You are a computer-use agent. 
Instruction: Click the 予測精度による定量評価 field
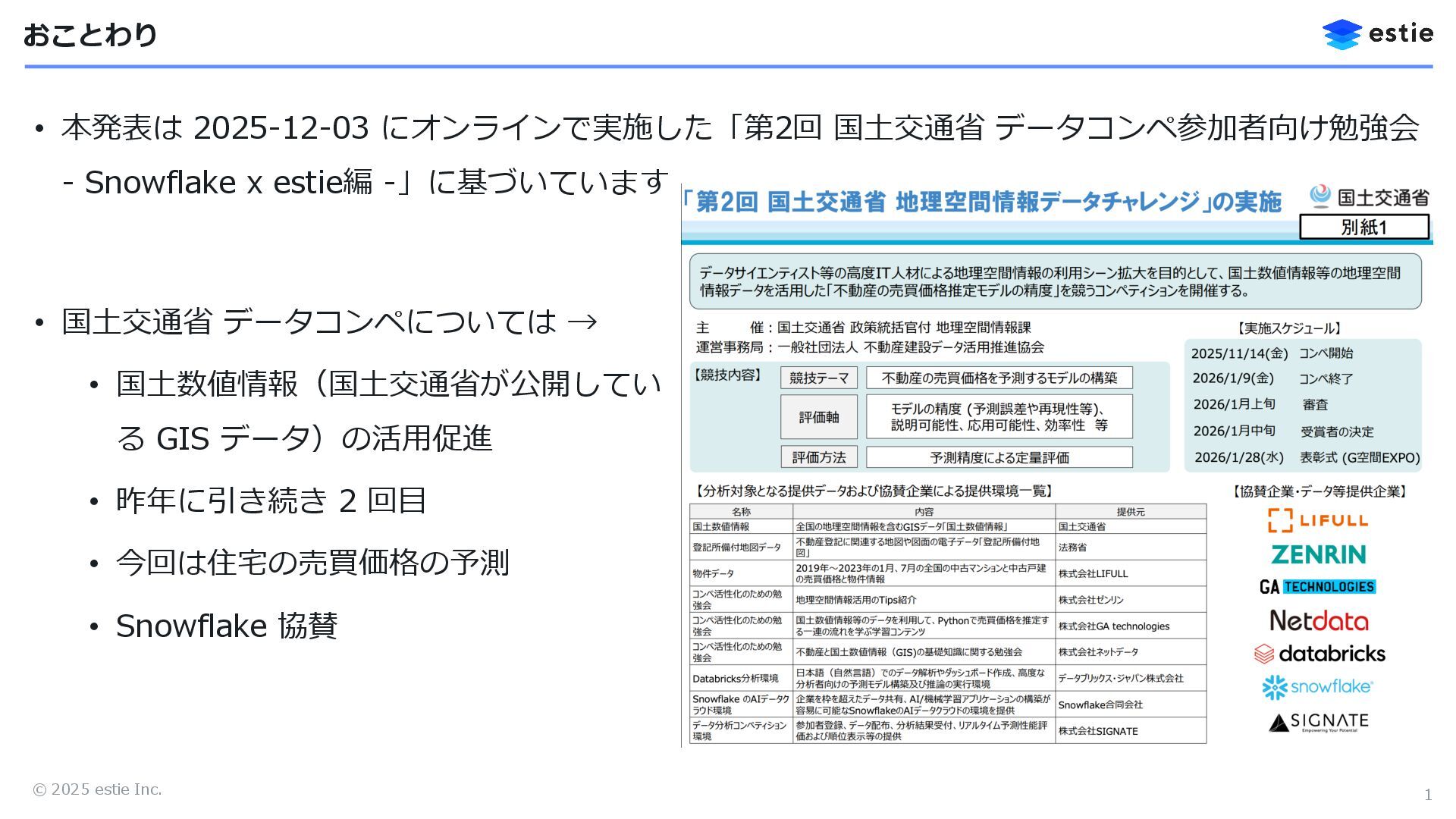tap(999, 457)
